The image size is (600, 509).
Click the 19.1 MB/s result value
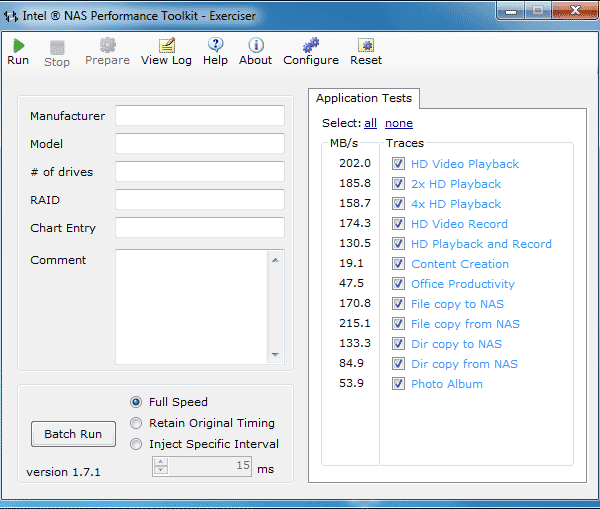coord(351,263)
